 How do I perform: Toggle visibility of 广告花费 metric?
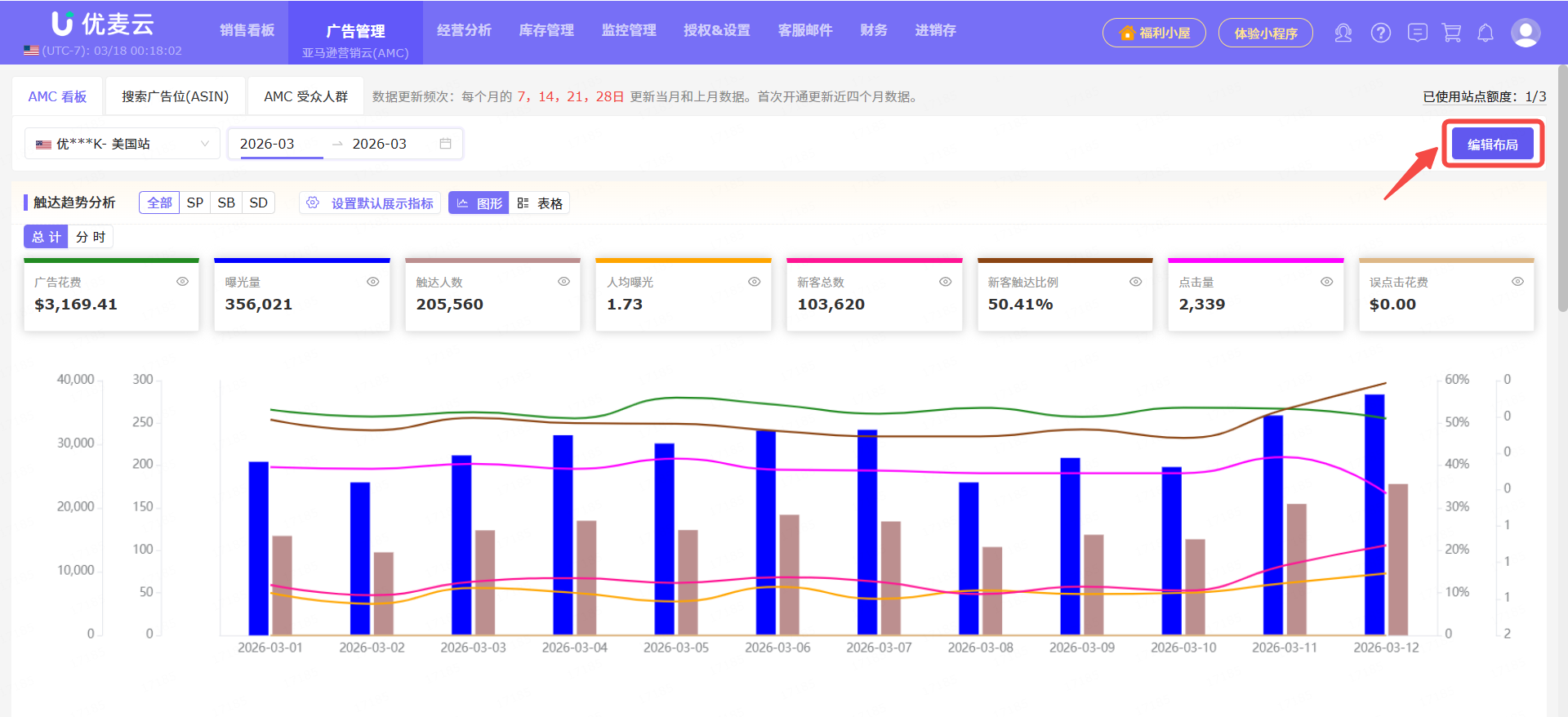tap(182, 282)
